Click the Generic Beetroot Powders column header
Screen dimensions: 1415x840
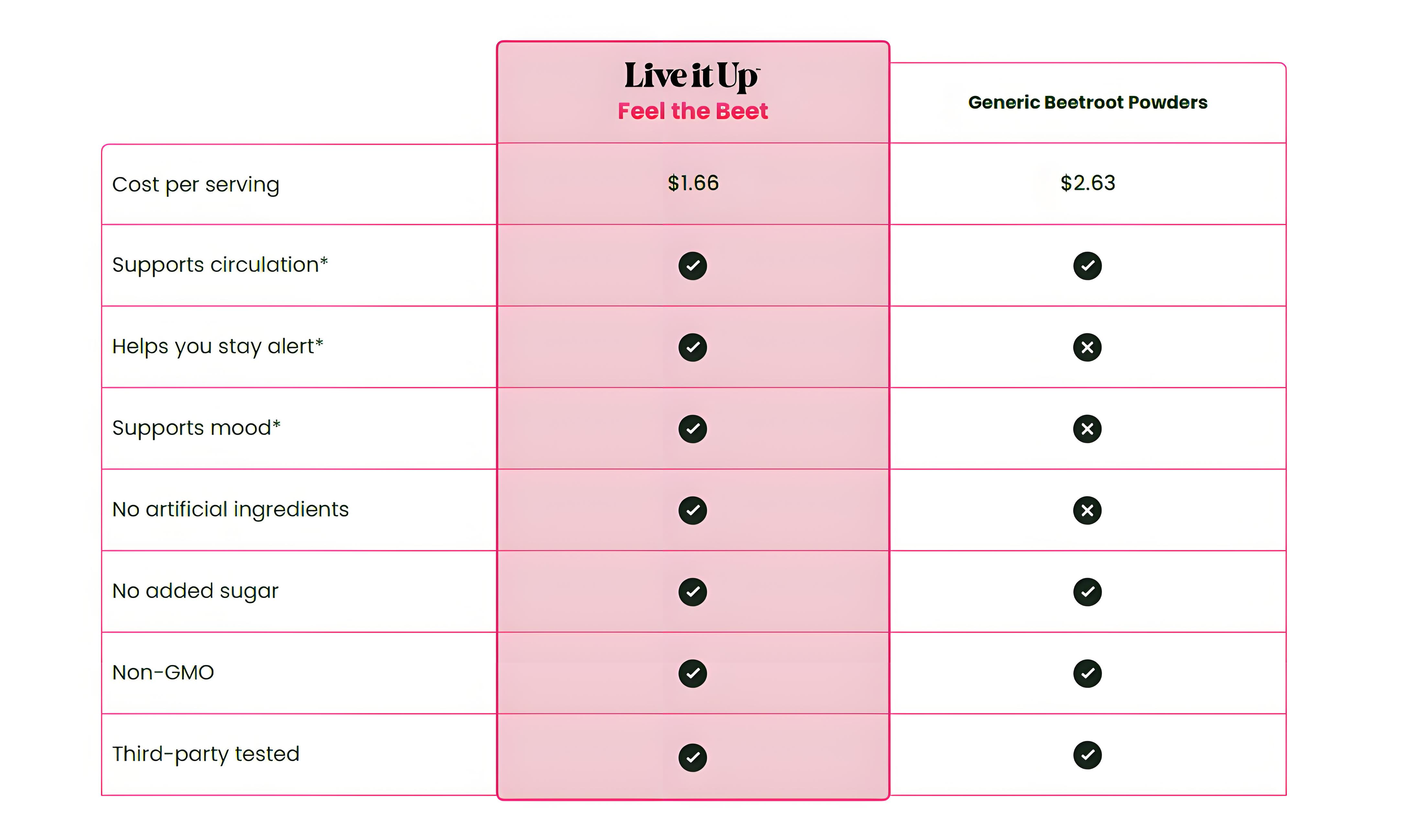[x=1087, y=102]
